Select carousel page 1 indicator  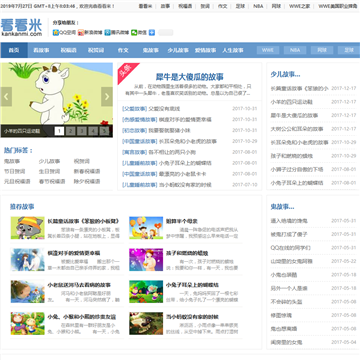click(x=59, y=131)
